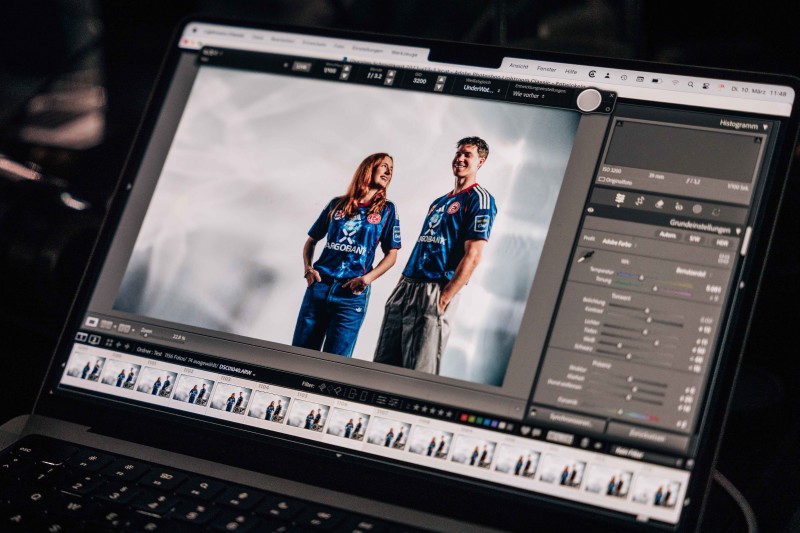Click the Autom. auto tone button

click(667, 234)
